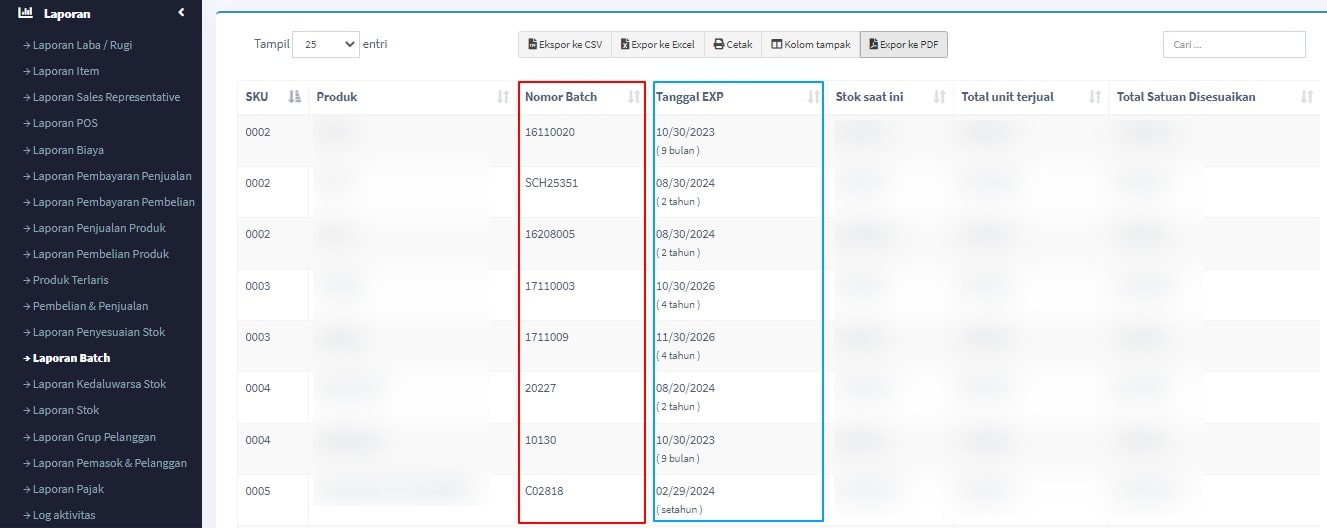1327x528 pixels.
Task: Open Laporan Pajak report
Action: 63,489
